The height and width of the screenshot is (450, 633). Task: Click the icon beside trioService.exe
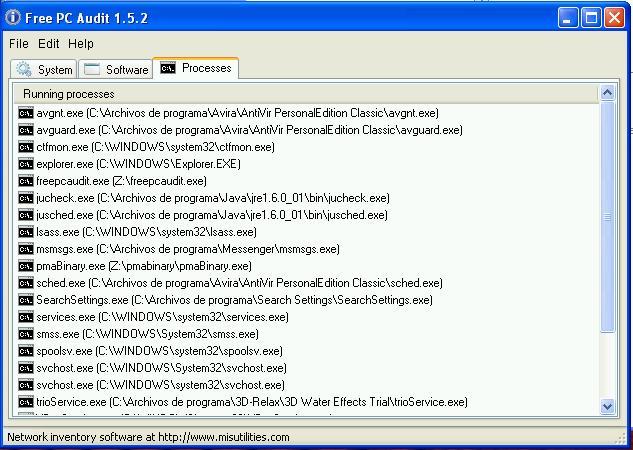tap(26, 402)
